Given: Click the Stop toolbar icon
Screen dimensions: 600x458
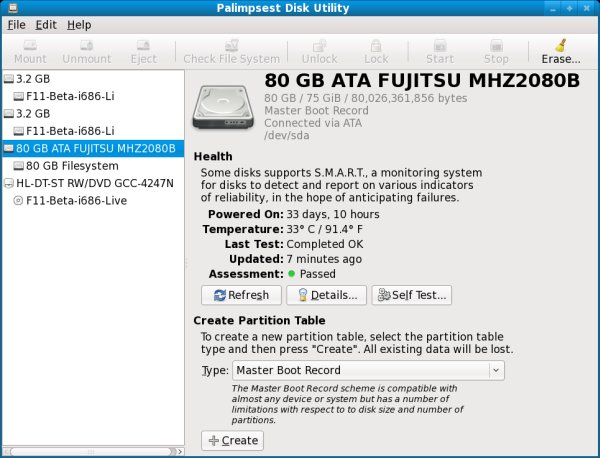Looking at the screenshot, I should [x=496, y=45].
